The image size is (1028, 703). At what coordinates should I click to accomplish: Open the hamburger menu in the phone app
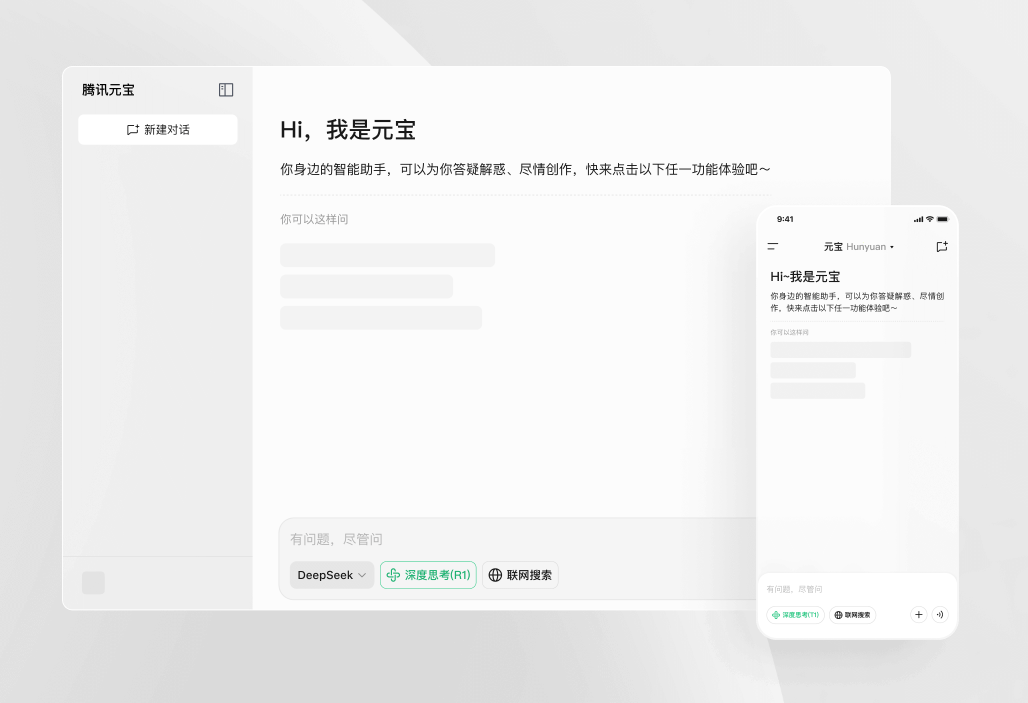pyautogui.click(x=773, y=247)
